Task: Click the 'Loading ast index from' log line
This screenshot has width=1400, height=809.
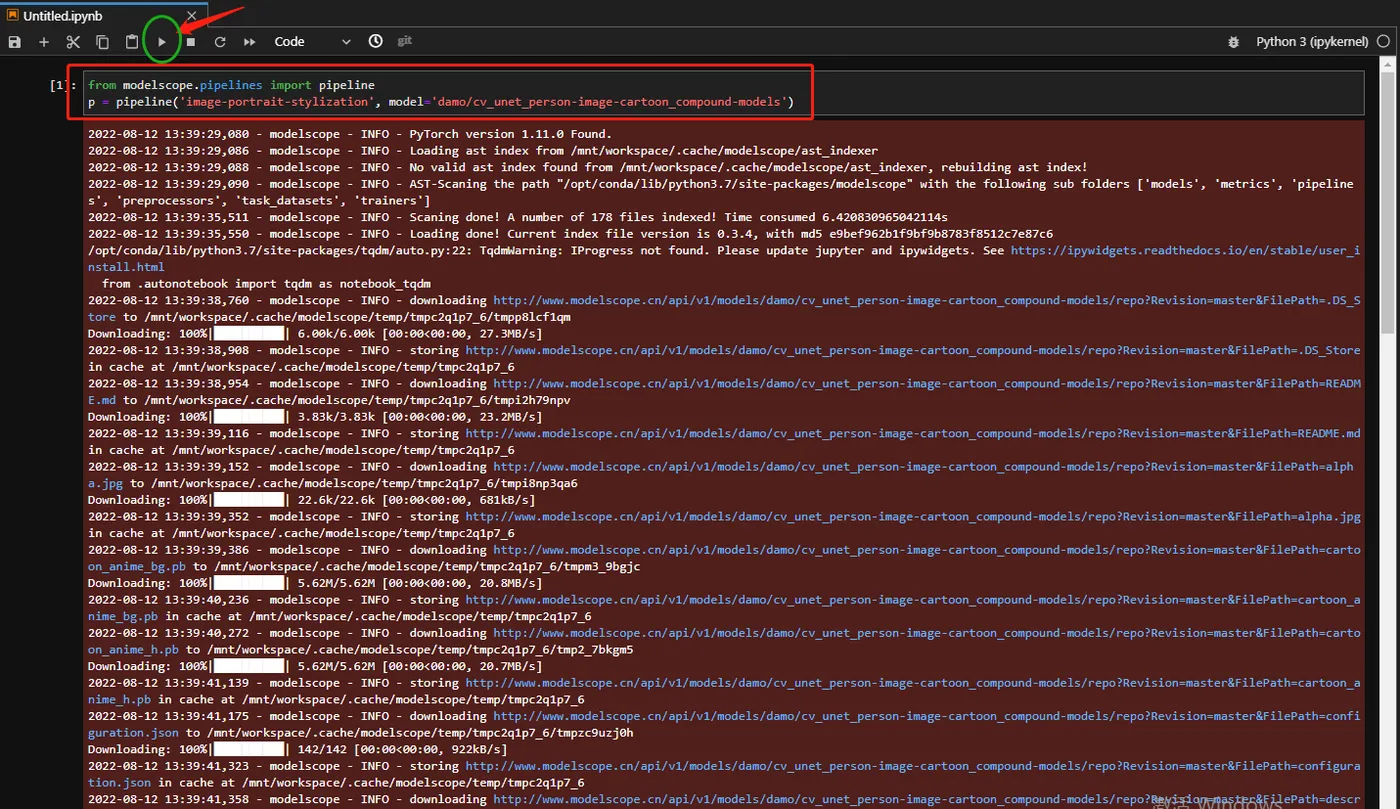Action: click(483, 150)
